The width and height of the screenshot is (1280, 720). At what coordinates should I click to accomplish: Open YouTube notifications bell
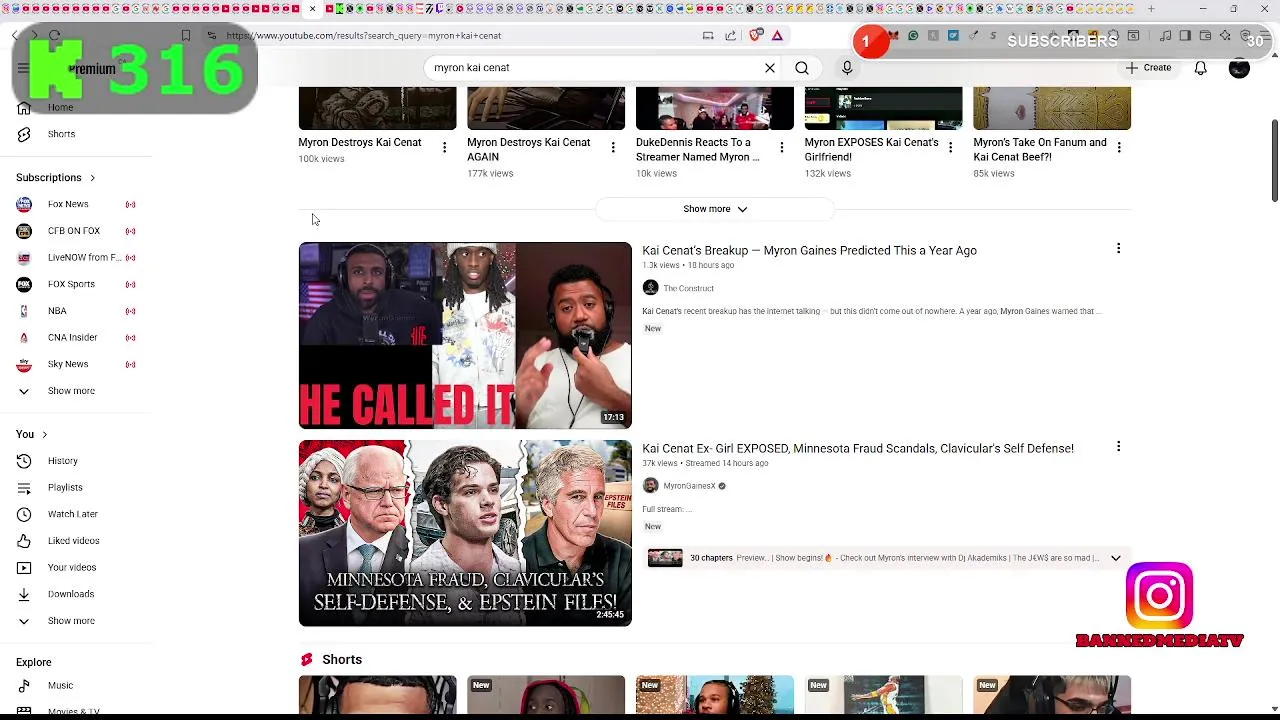[1200, 68]
